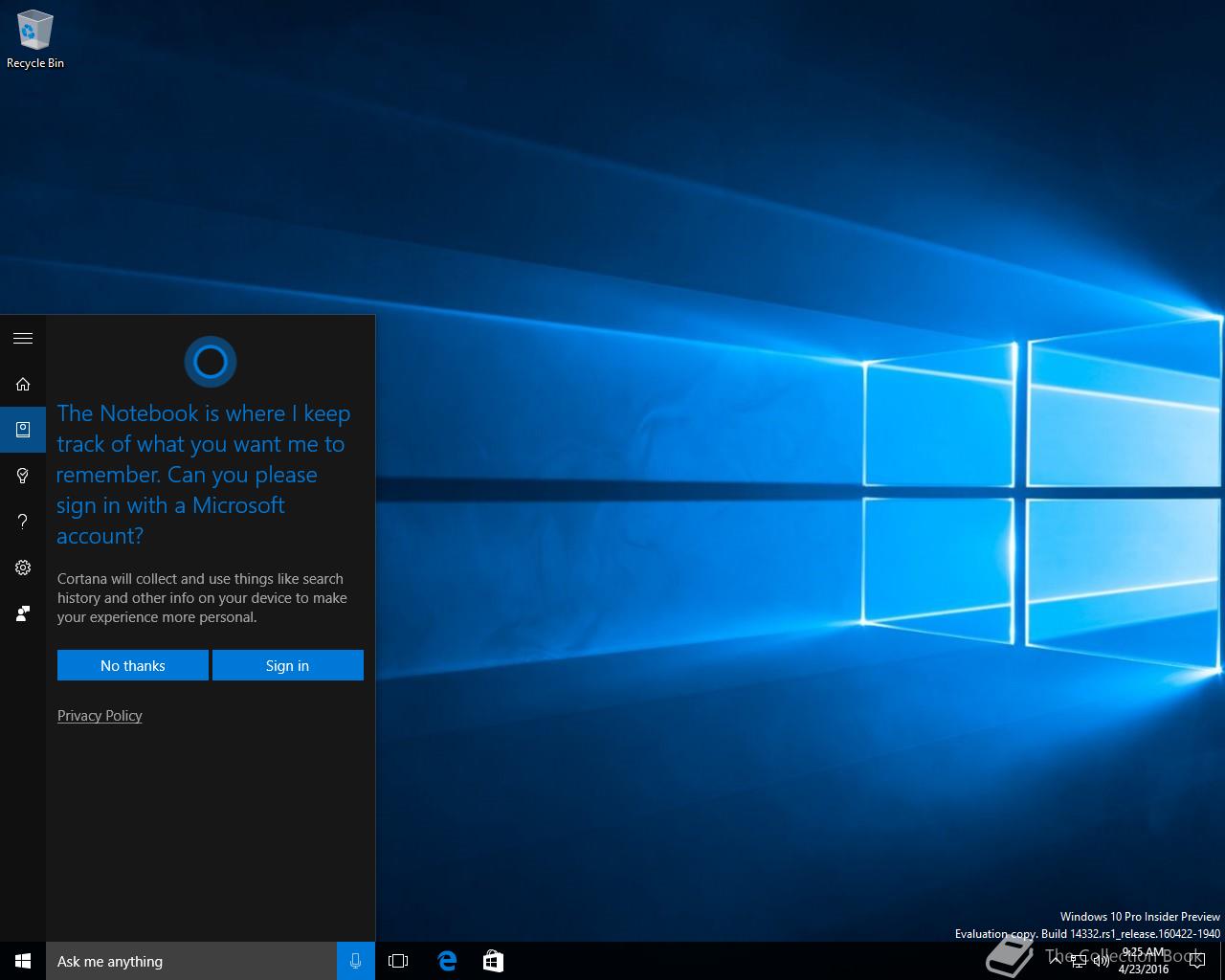
Task: Open Cortana Help question mark
Action: click(23, 522)
